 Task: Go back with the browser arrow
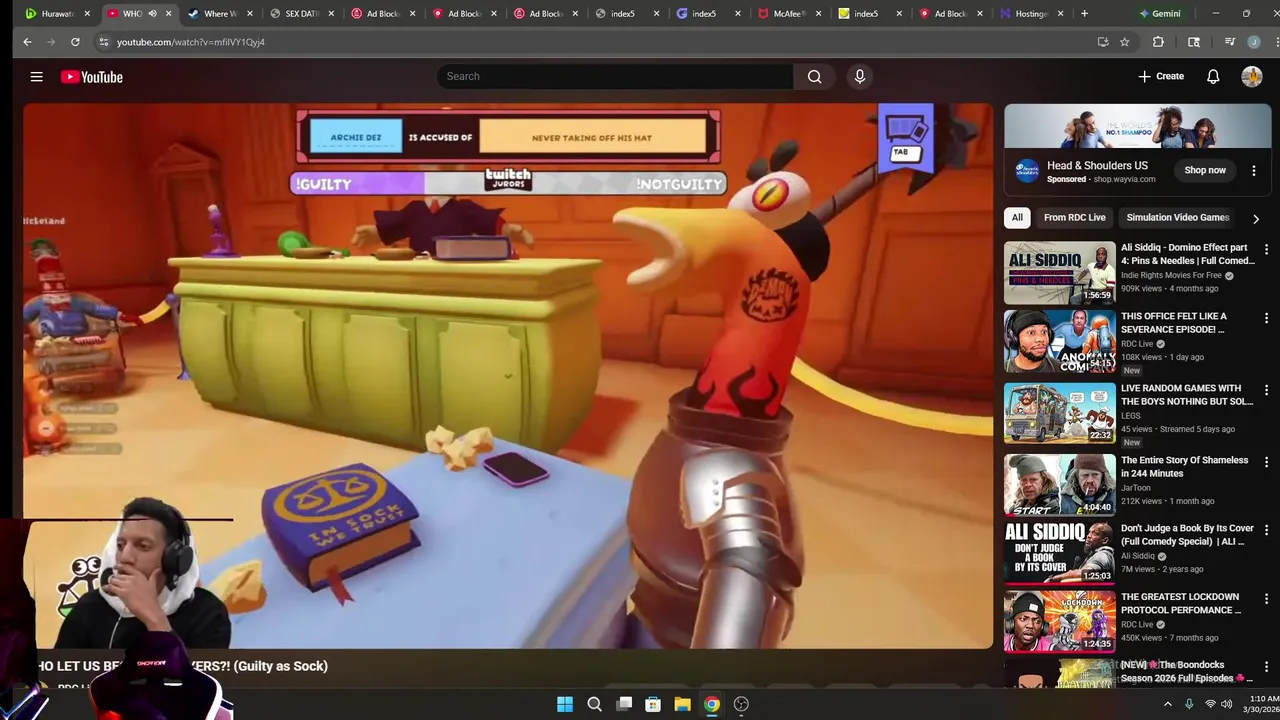(x=27, y=42)
